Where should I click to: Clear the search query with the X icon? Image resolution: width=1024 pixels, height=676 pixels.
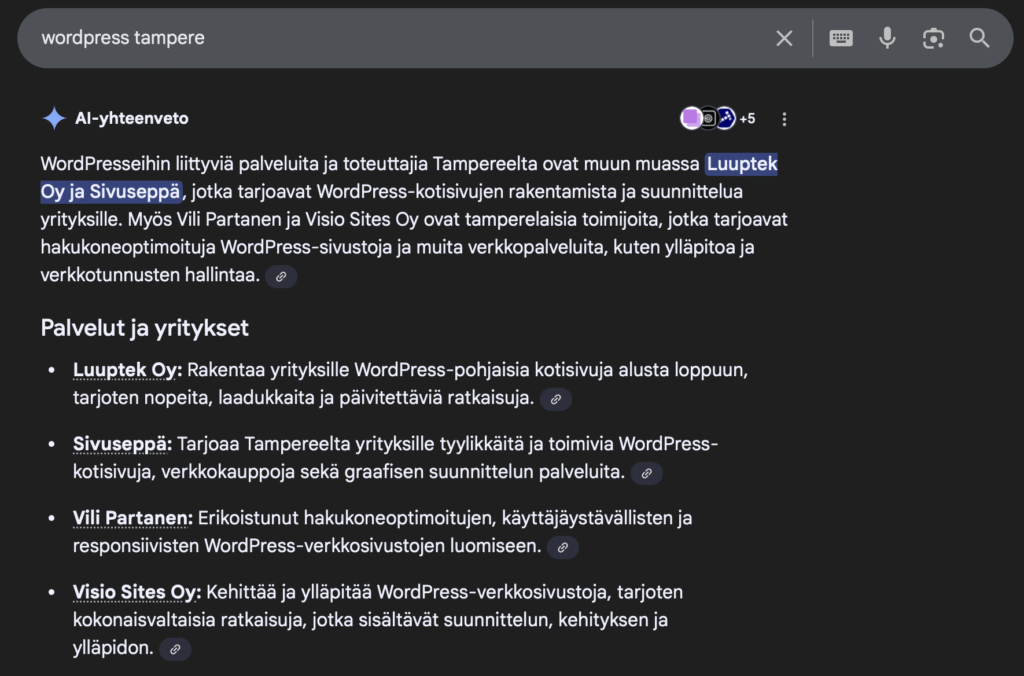784,38
